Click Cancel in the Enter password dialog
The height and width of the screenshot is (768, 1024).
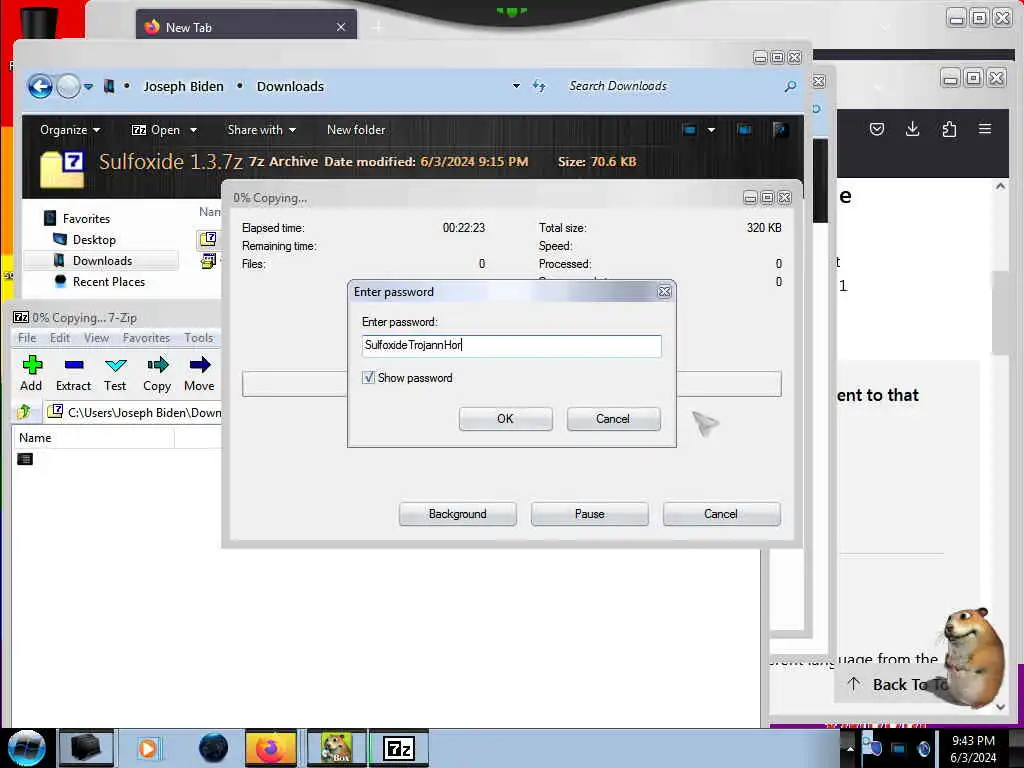pos(613,419)
